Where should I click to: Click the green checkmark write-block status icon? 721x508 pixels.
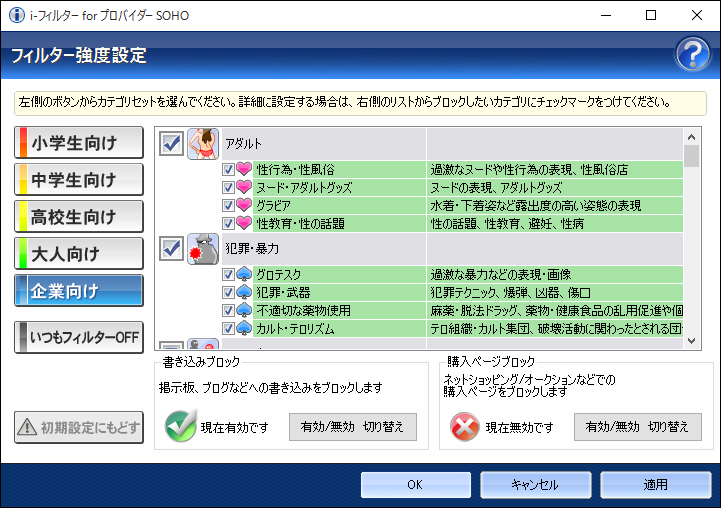[x=180, y=427]
